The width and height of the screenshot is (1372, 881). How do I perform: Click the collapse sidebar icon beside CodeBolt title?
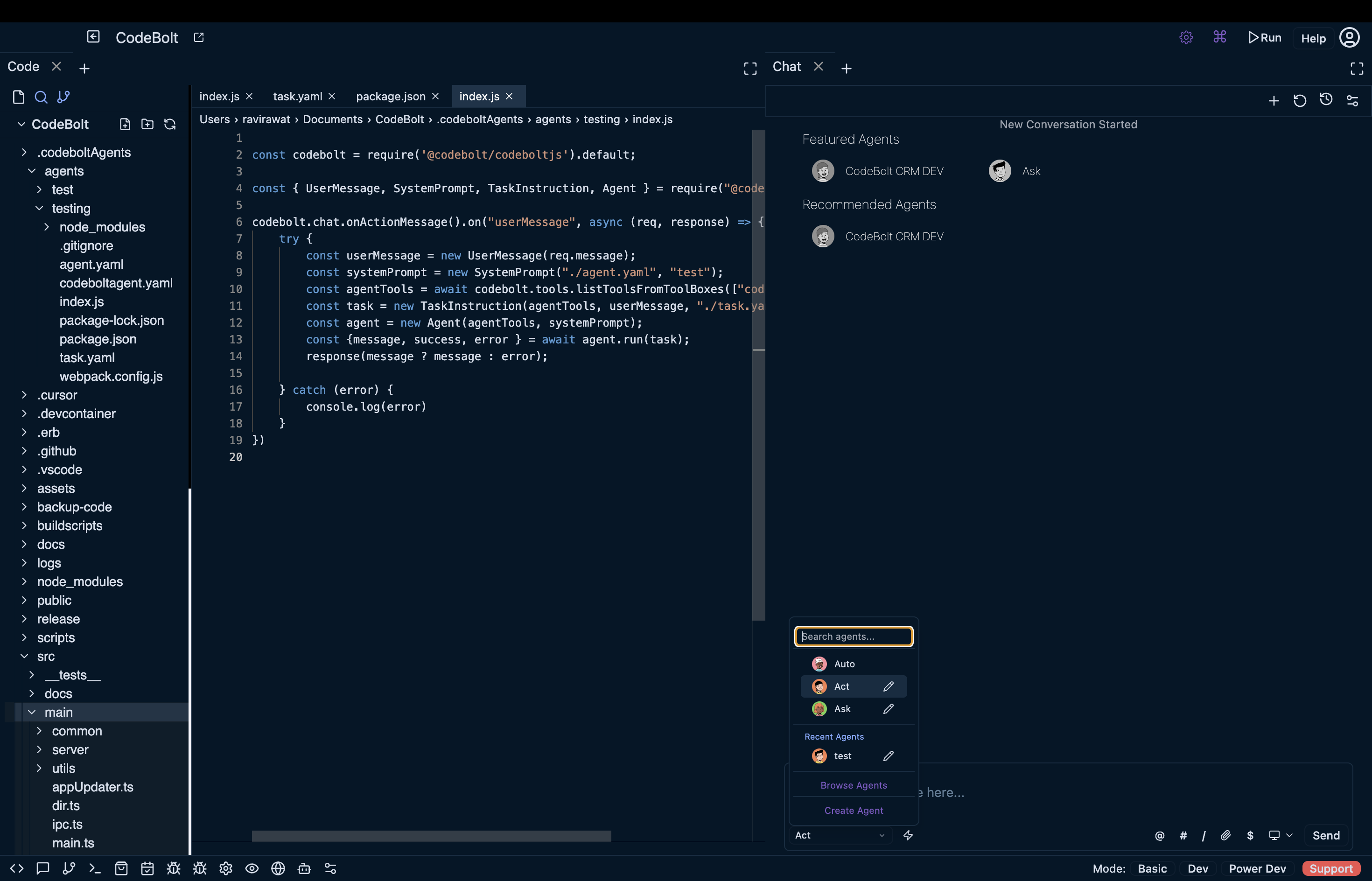[93, 37]
